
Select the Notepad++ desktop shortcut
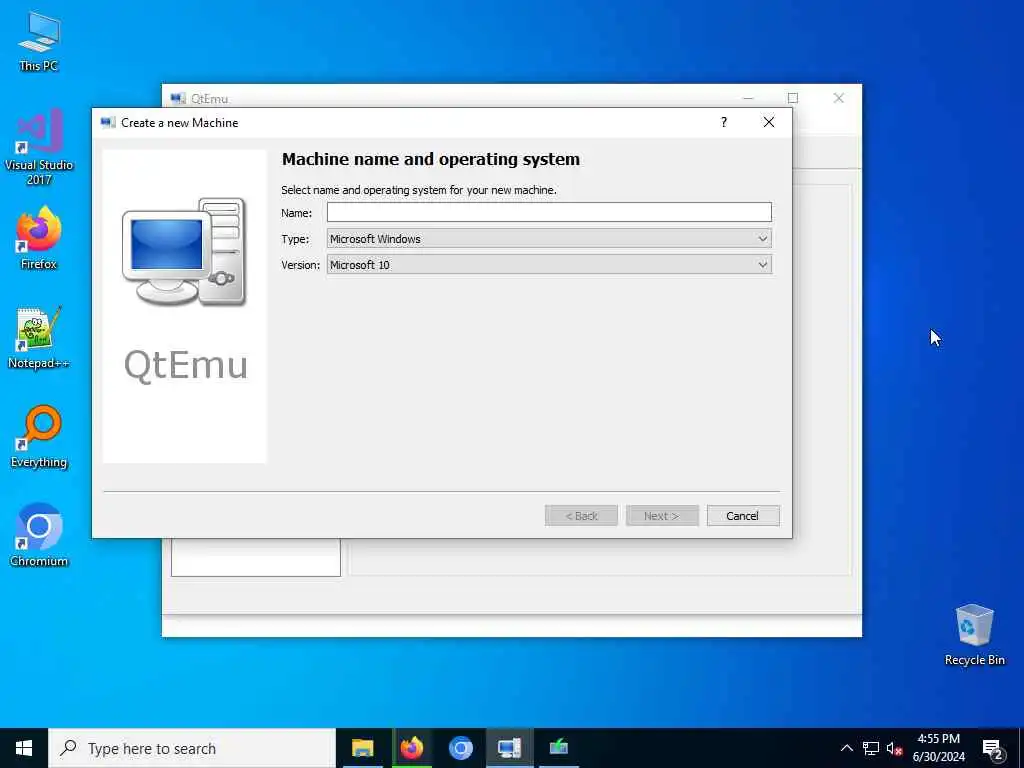coord(39,338)
